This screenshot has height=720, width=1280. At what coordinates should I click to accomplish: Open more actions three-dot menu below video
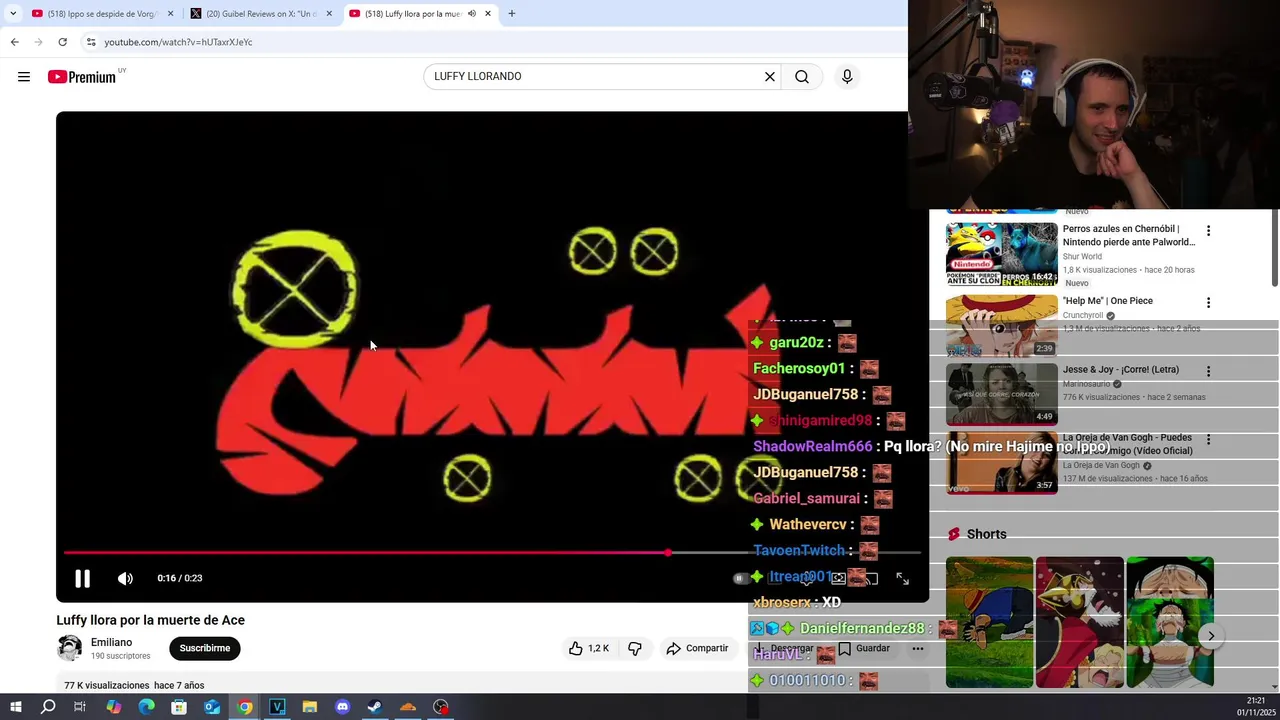(917, 648)
